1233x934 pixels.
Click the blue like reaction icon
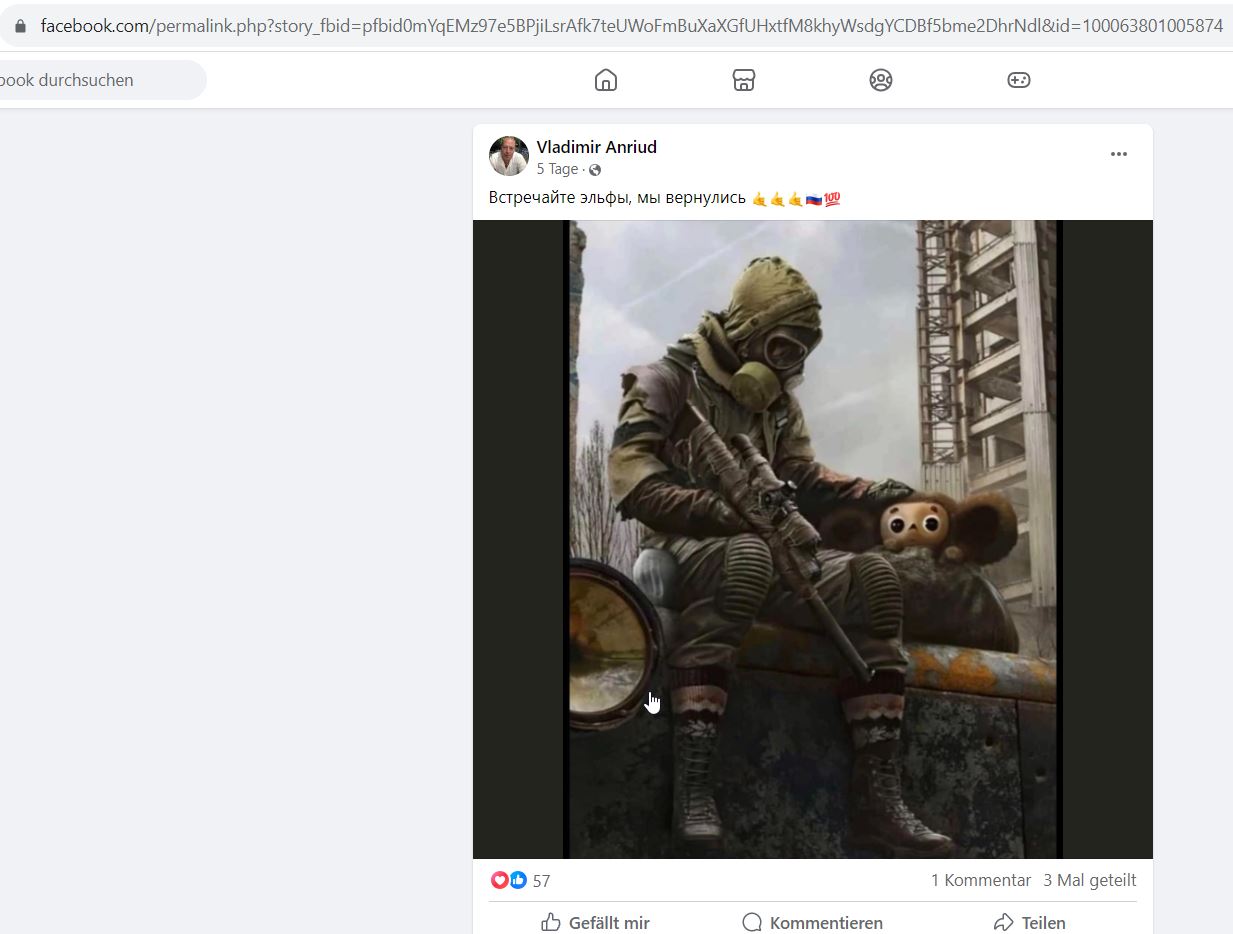(x=518, y=880)
